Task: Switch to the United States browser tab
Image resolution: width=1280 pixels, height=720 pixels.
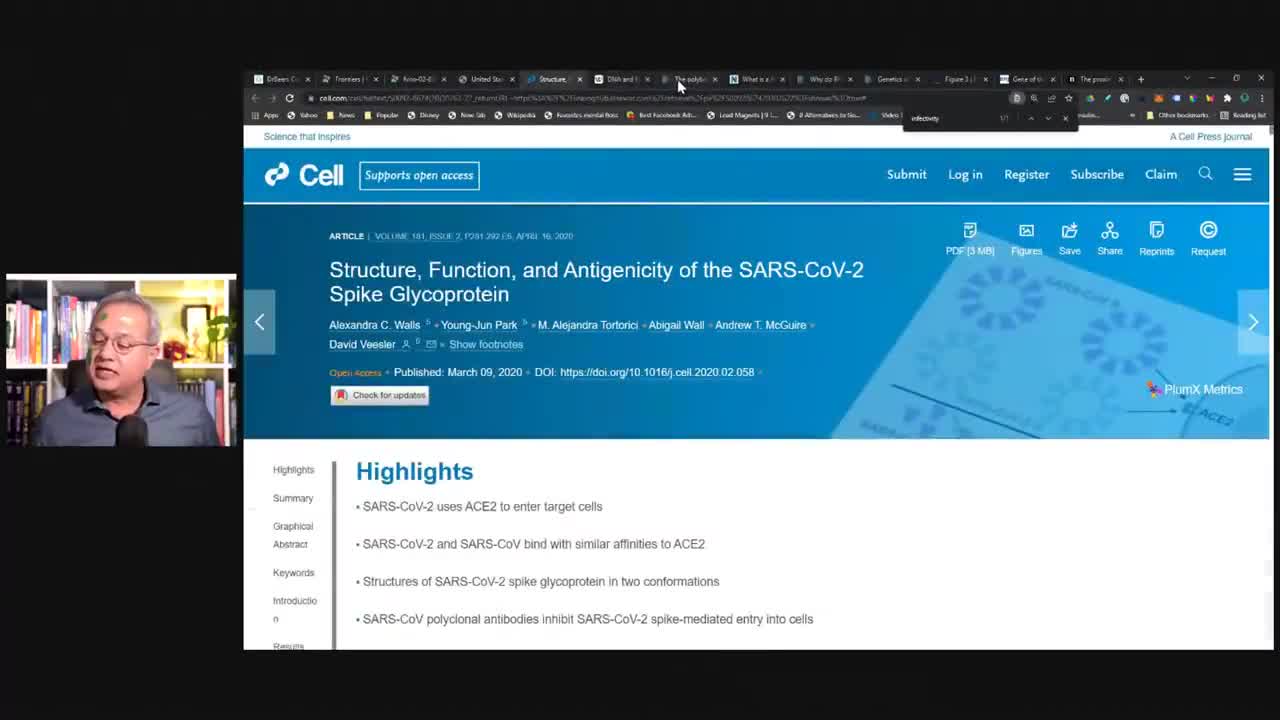Action: (x=485, y=79)
